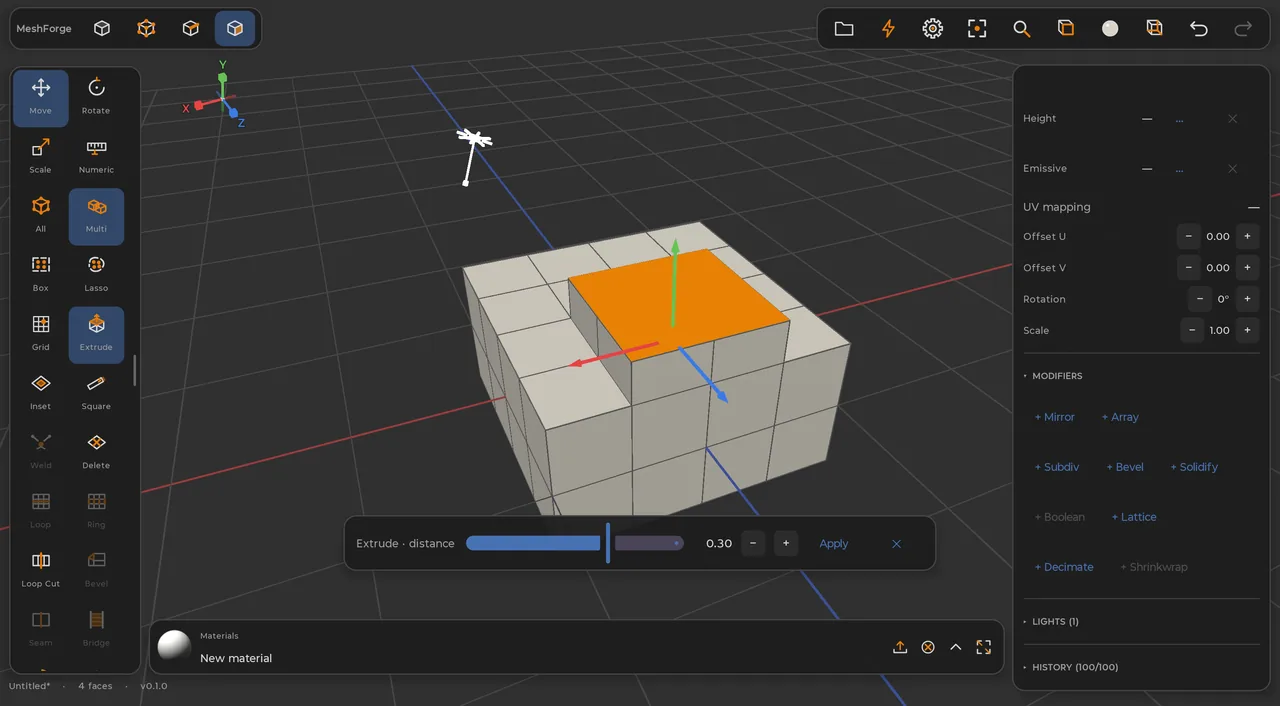Click the Emissive texture ellipsis picker
Image resolution: width=1280 pixels, height=706 pixels.
[1179, 169]
